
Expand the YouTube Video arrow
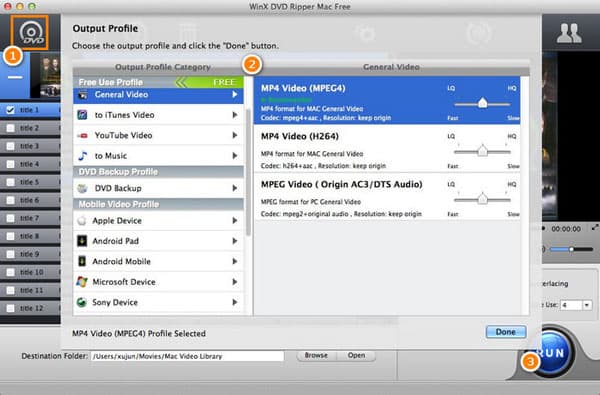[235, 135]
